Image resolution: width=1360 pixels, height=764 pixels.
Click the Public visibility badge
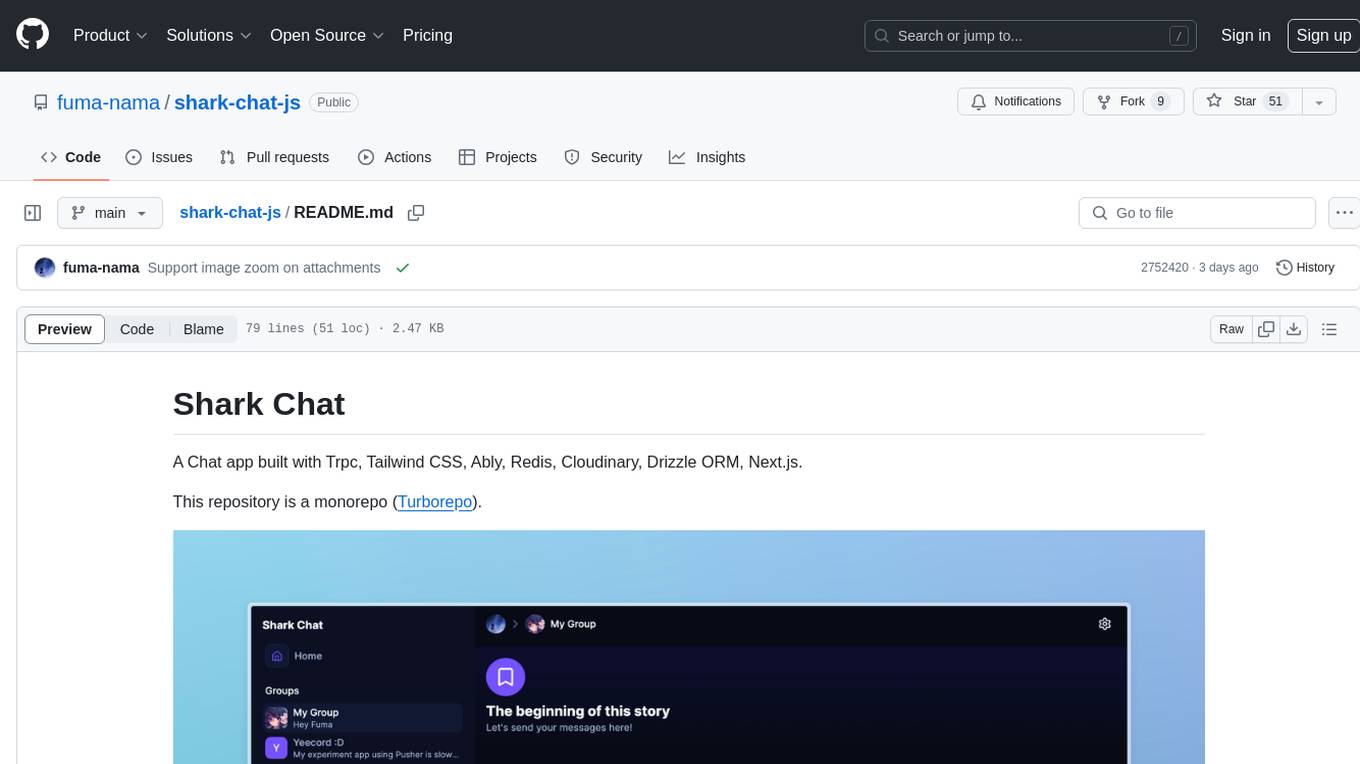click(x=334, y=102)
